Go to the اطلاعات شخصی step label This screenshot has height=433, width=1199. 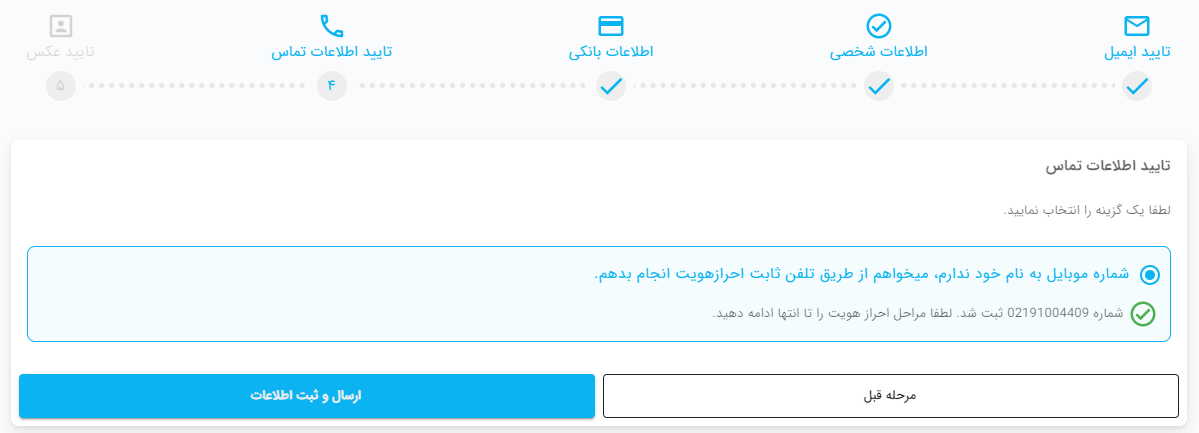tap(879, 52)
